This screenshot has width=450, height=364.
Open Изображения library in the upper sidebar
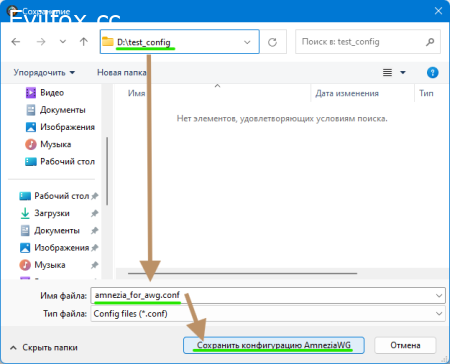coord(60,127)
